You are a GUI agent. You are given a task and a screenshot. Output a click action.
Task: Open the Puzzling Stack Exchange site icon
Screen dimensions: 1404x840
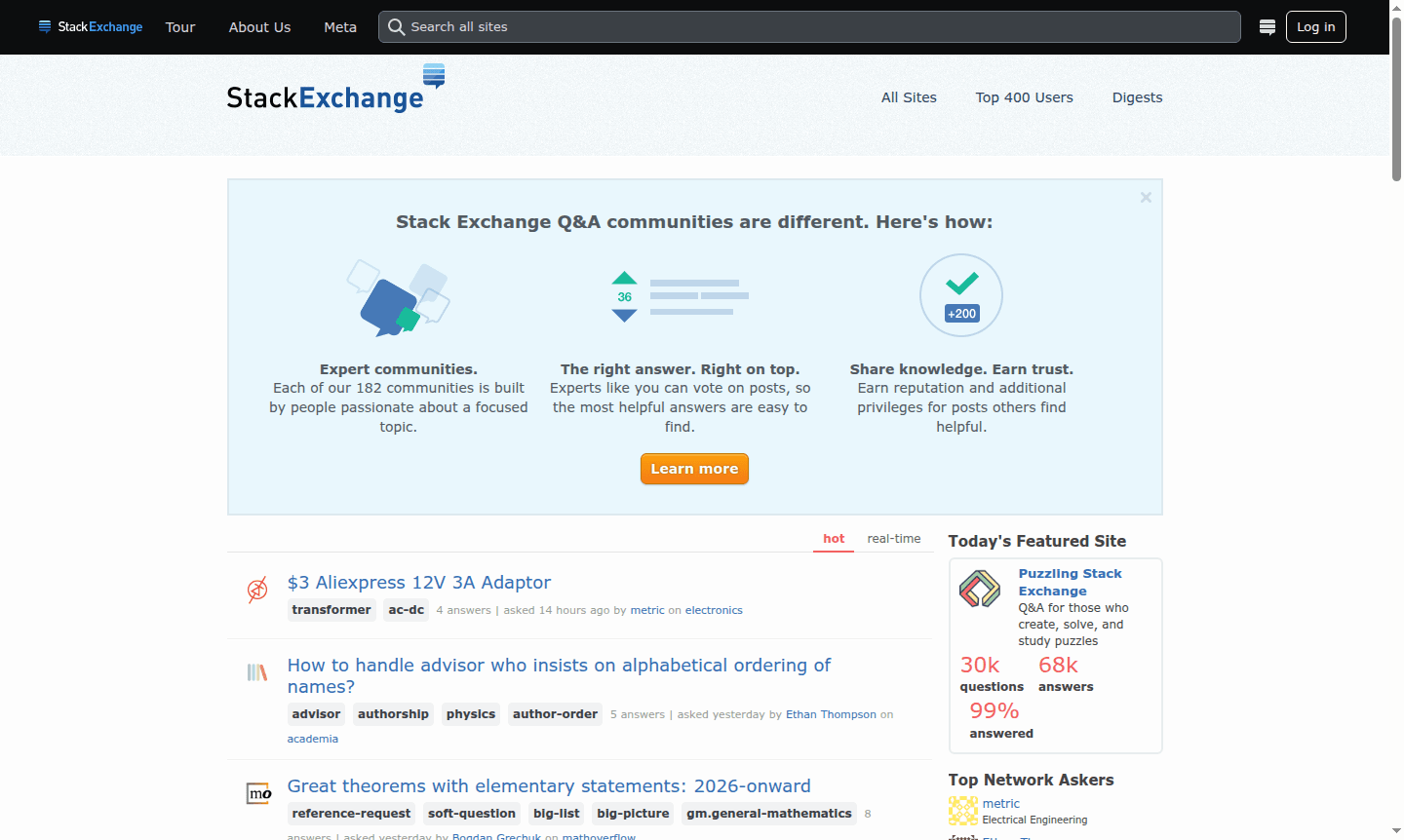tap(979, 589)
